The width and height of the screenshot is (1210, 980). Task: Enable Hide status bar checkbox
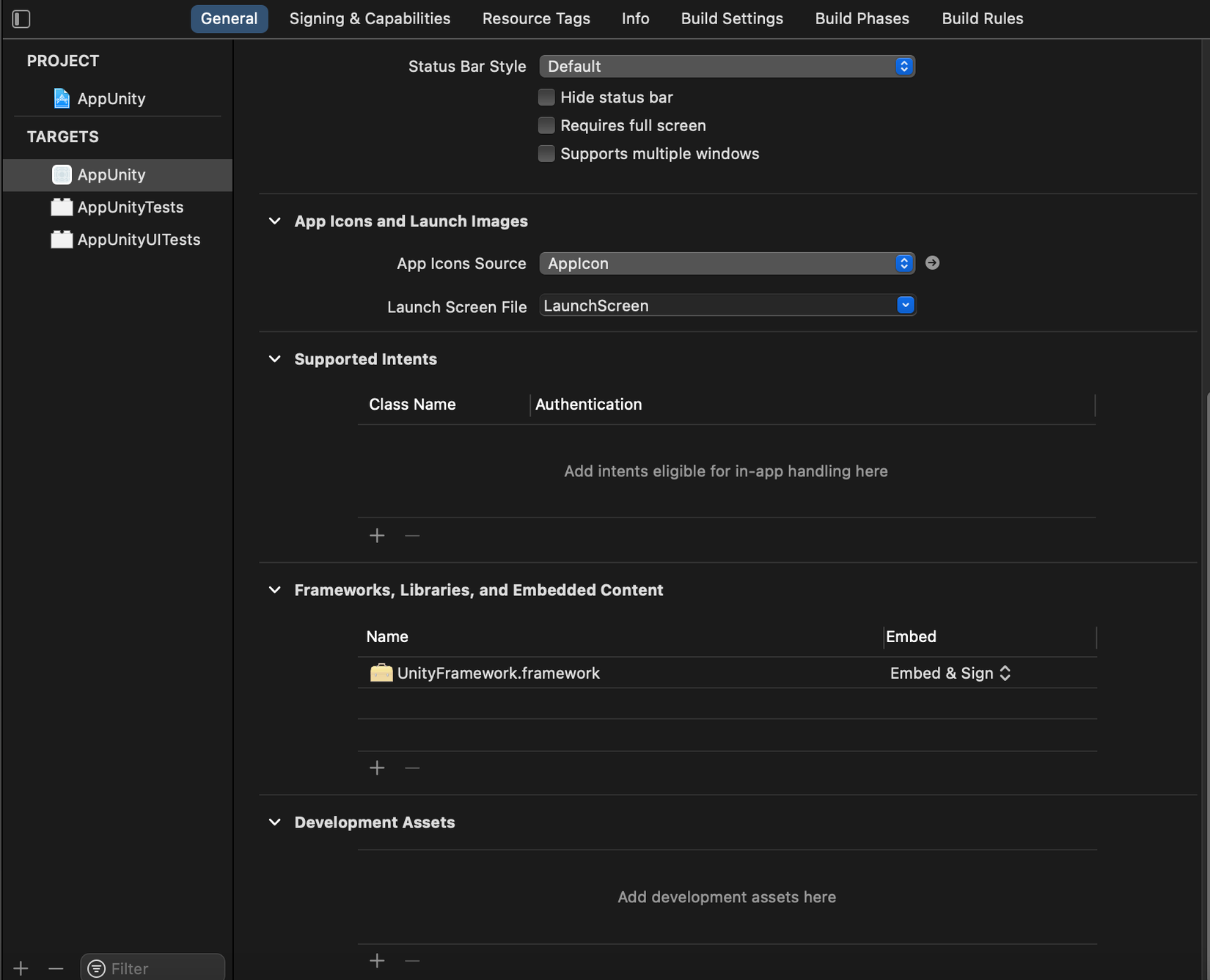coord(546,97)
